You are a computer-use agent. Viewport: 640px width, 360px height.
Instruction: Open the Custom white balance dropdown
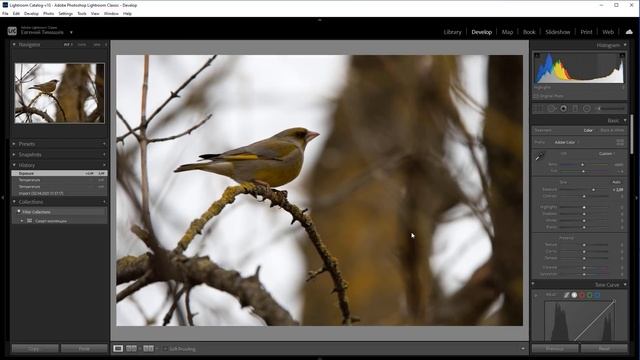(607, 154)
